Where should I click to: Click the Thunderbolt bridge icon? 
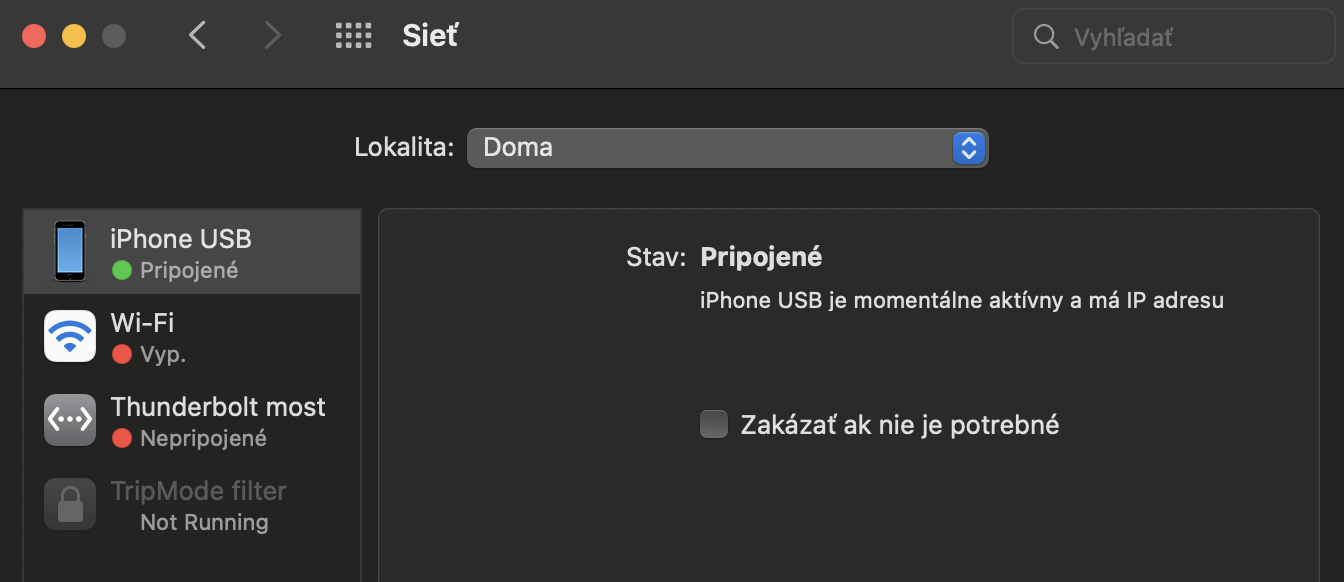[x=70, y=420]
